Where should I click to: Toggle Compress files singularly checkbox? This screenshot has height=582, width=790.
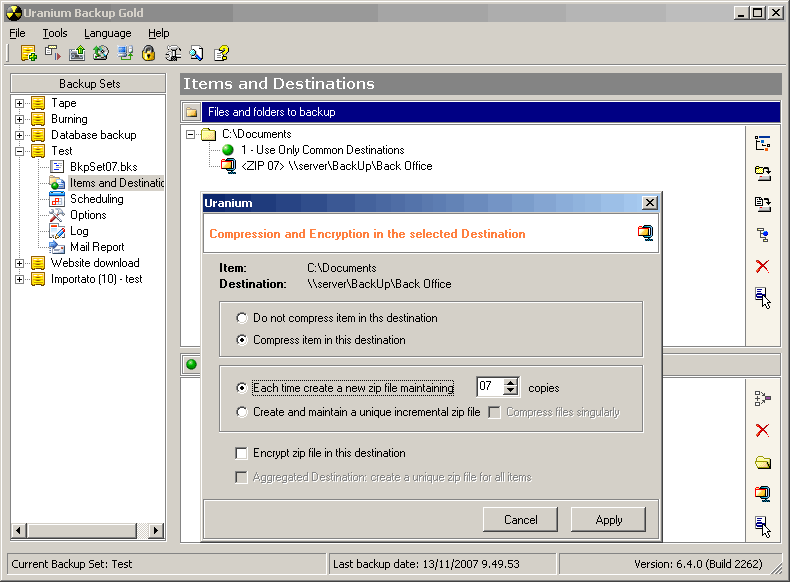[495, 412]
